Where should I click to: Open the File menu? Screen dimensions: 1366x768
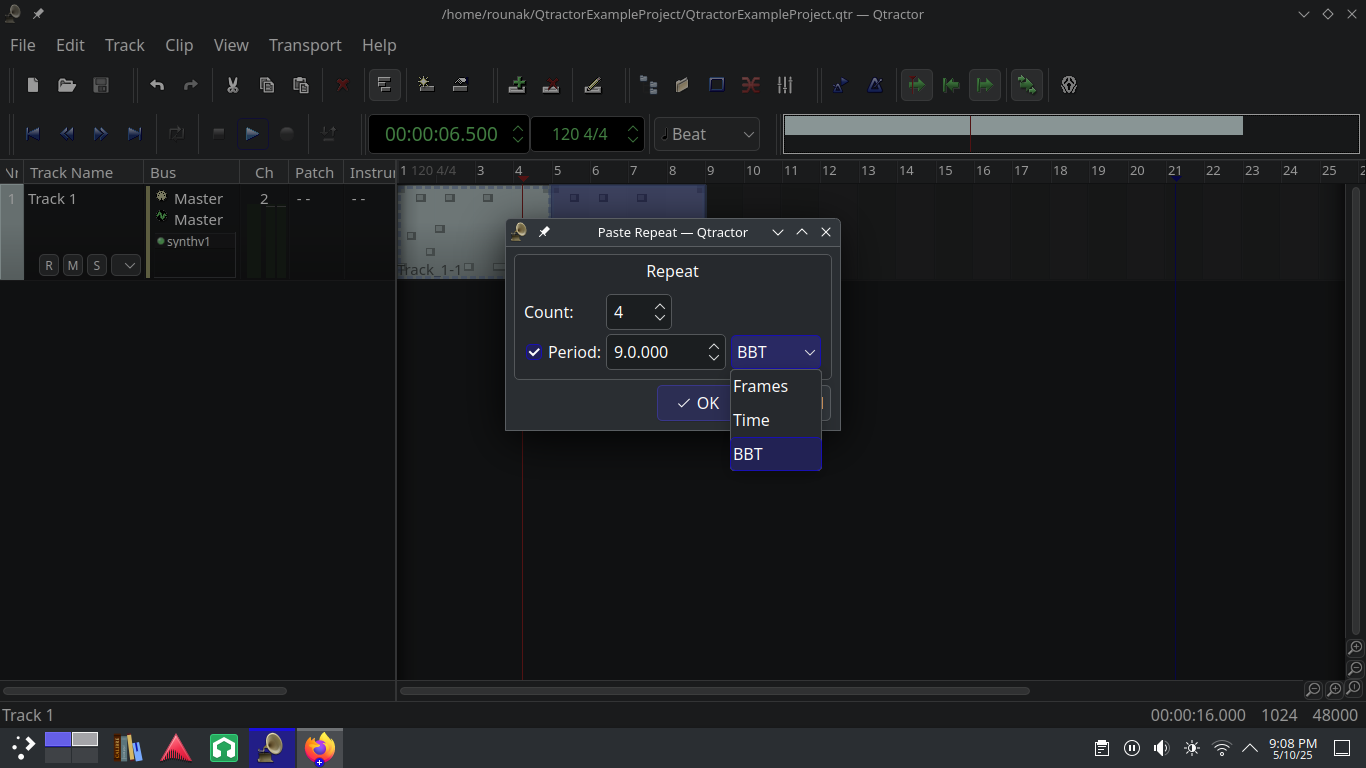click(22, 45)
